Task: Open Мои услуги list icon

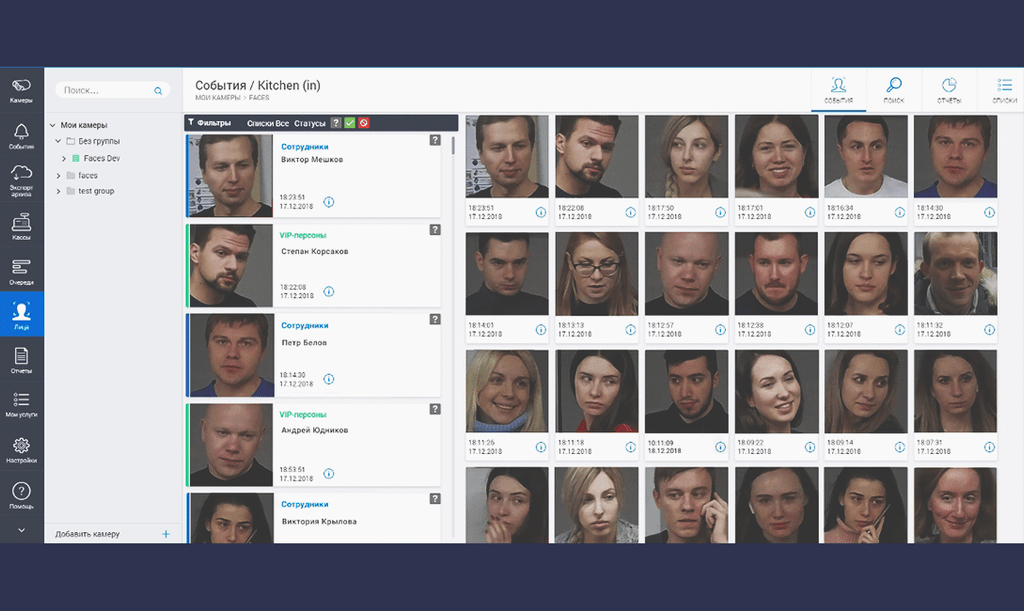Action: [x=22, y=403]
